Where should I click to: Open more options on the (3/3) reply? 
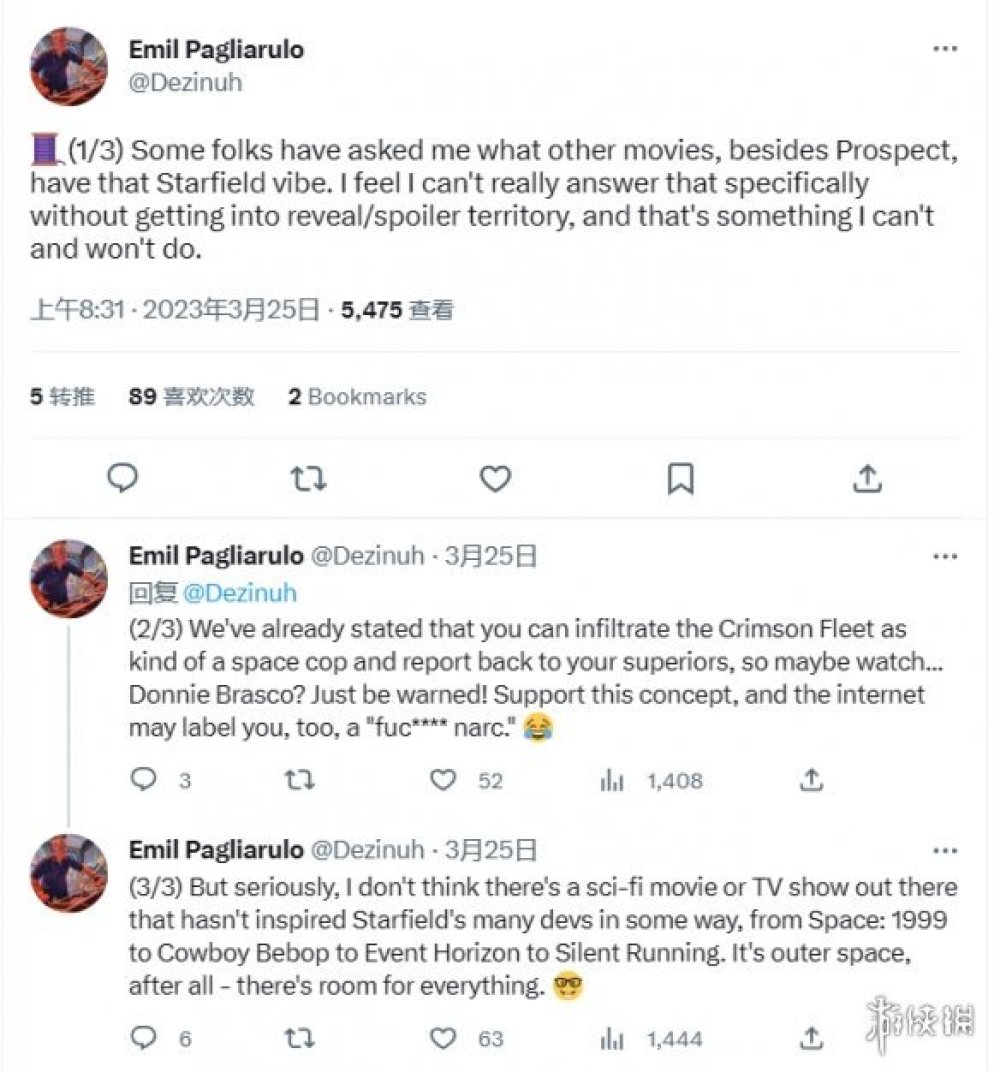[x=945, y=851]
